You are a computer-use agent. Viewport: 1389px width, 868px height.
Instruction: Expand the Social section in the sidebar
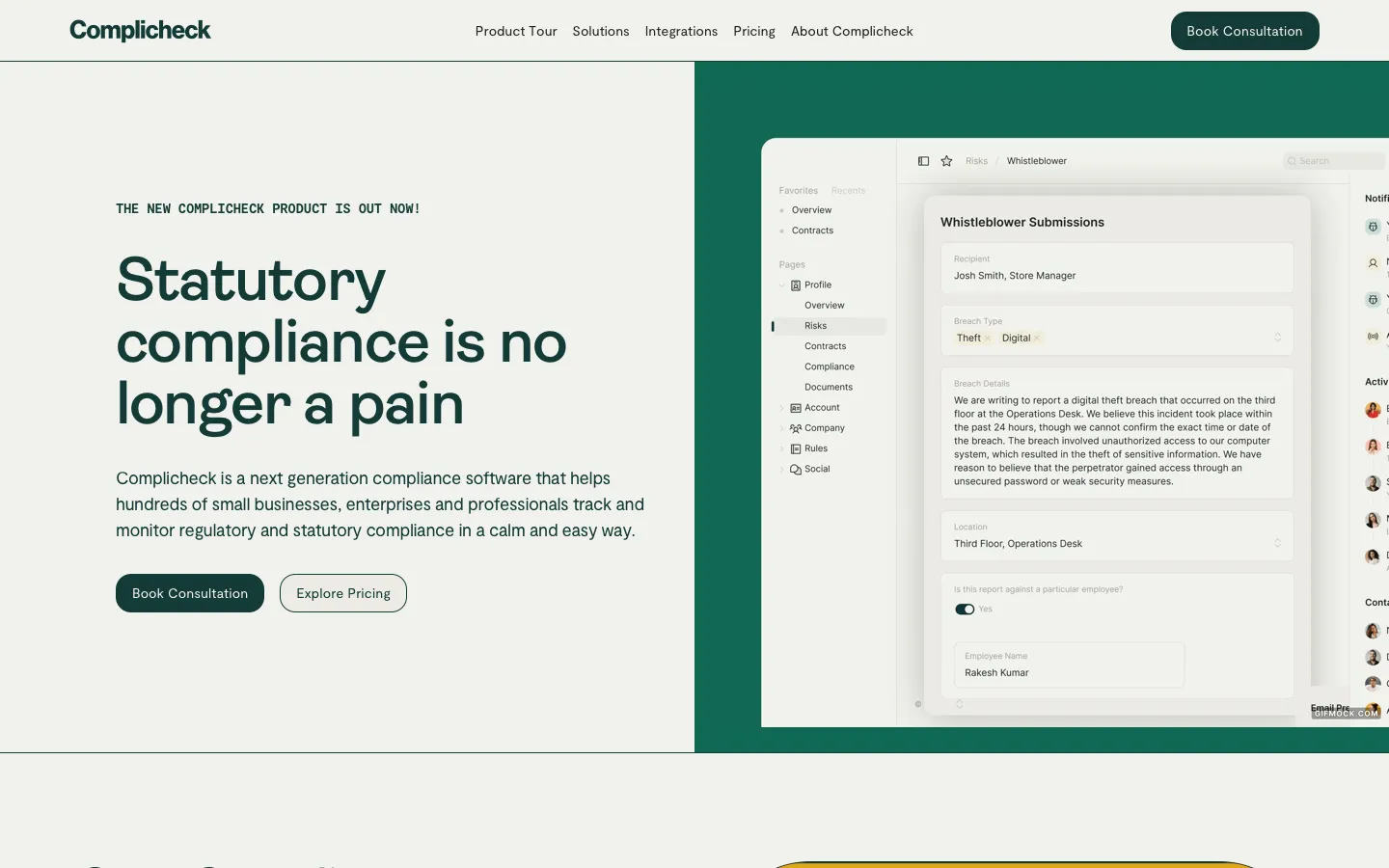point(782,470)
